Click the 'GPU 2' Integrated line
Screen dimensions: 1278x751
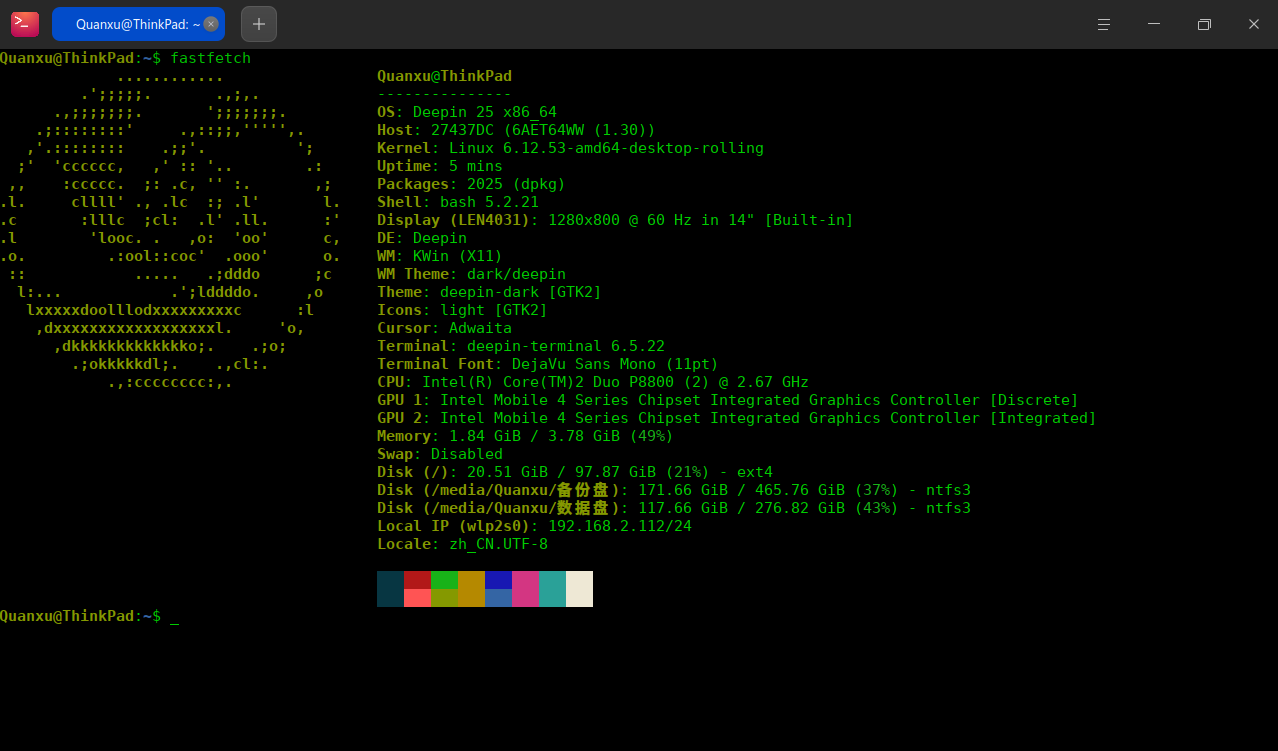pyautogui.click(x=737, y=418)
